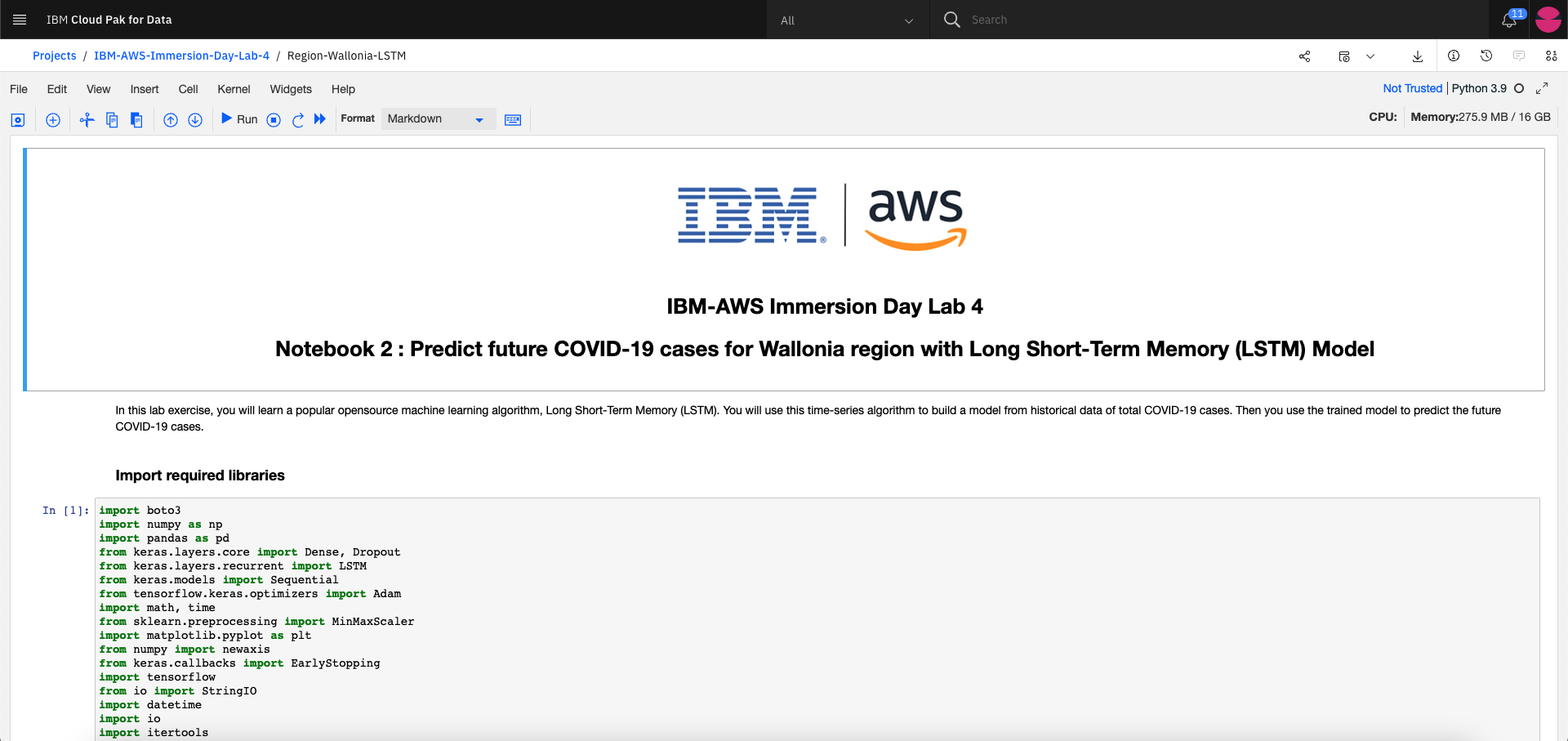
Task: Move selected cell up arrow icon
Action: coord(171,120)
